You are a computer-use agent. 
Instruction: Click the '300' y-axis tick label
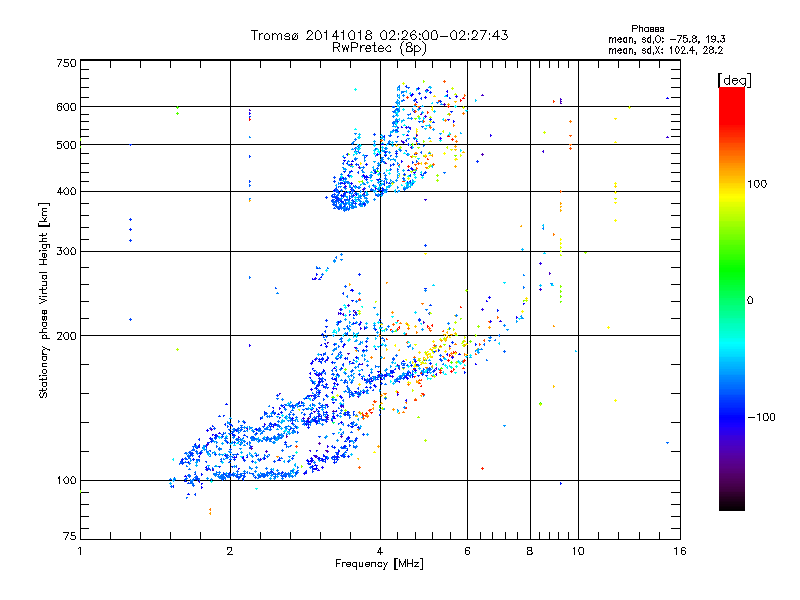tap(66, 252)
